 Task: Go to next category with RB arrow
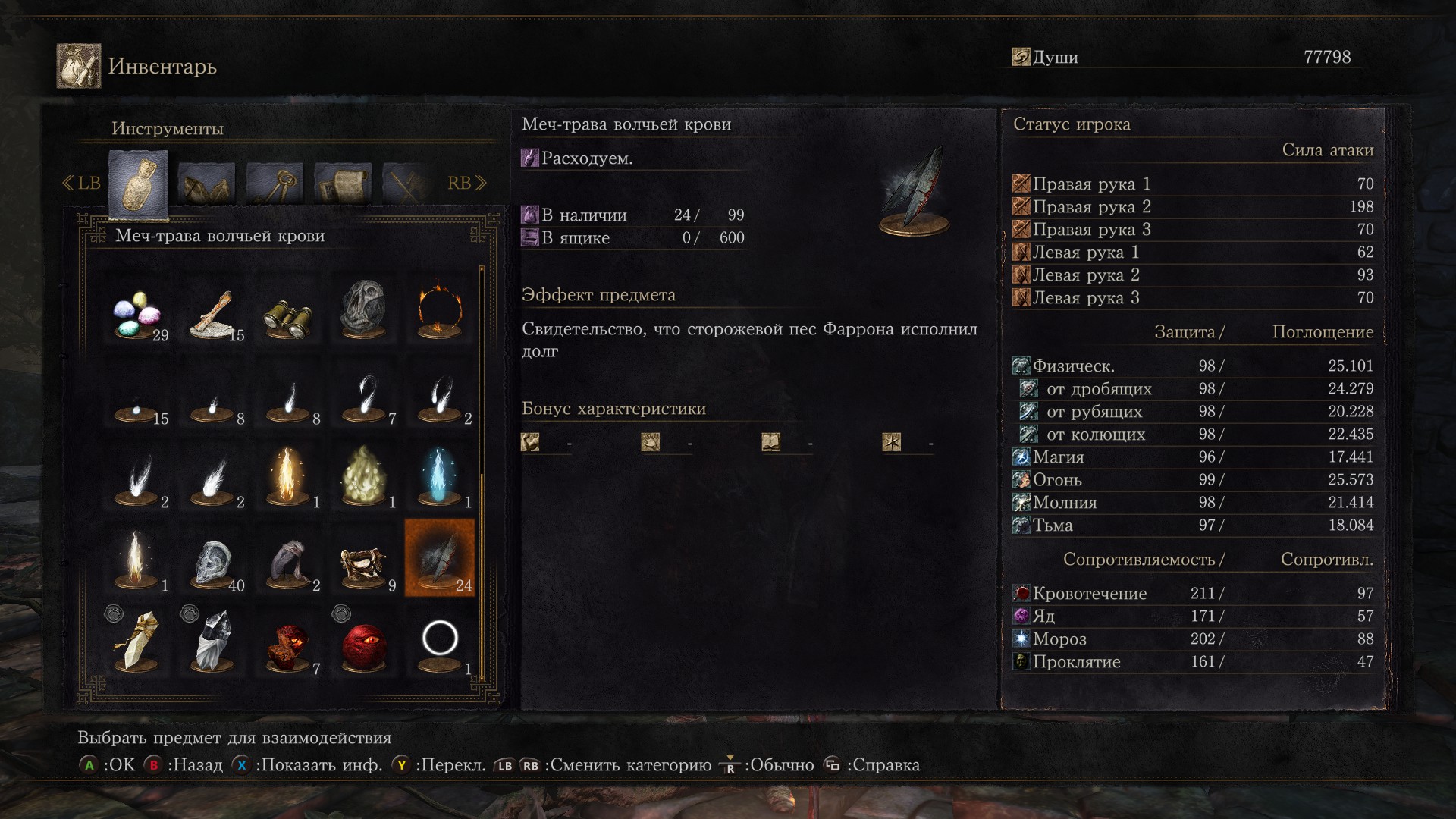coord(466,183)
